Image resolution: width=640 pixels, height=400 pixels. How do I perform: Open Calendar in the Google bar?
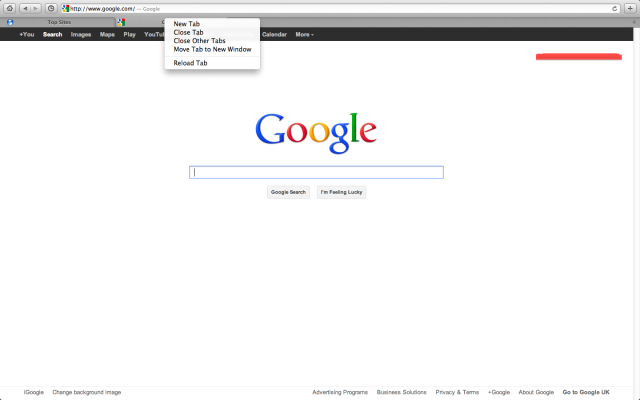click(x=274, y=34)
